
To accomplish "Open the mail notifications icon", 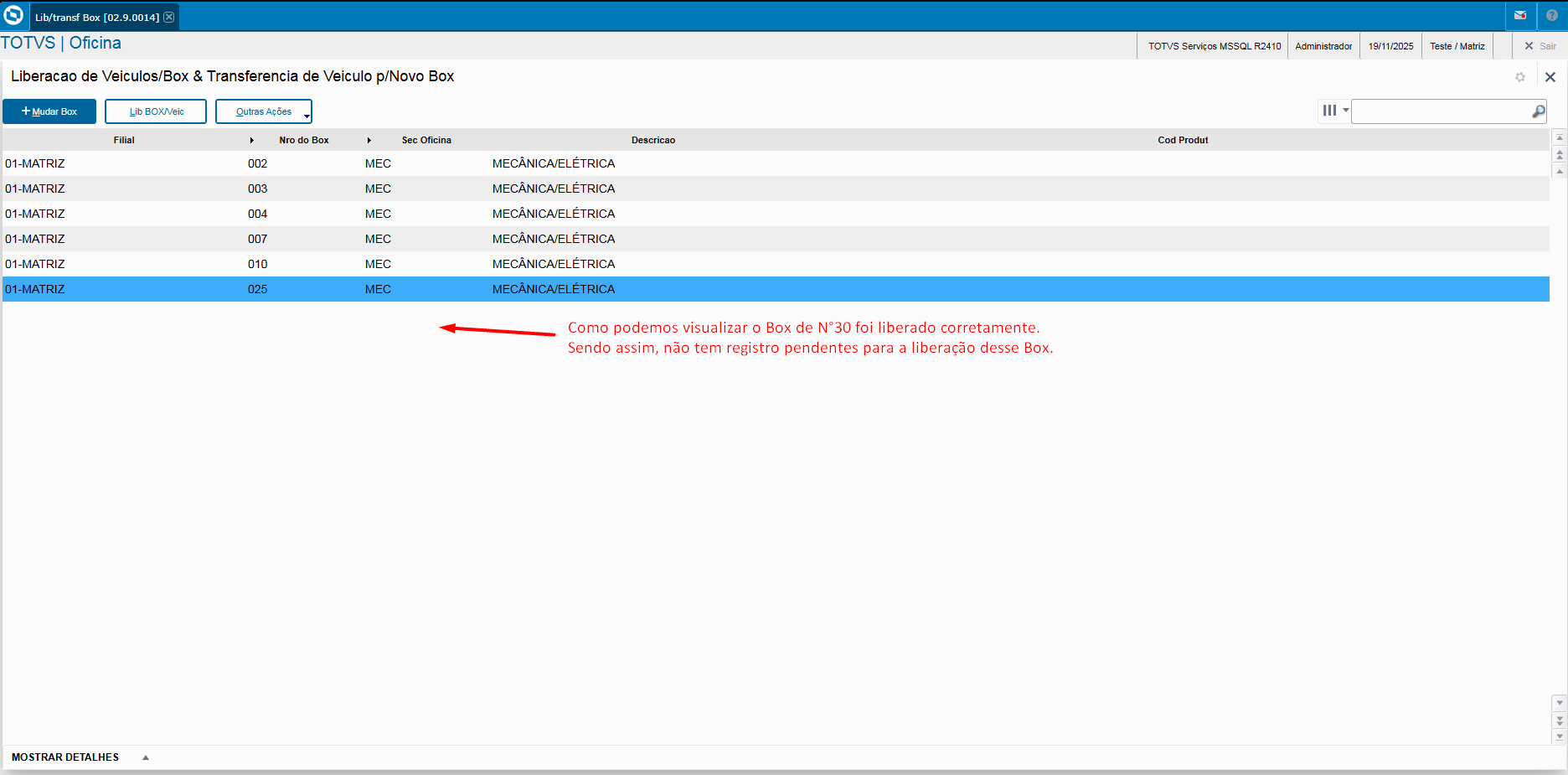I will (x=1520, y=15).
